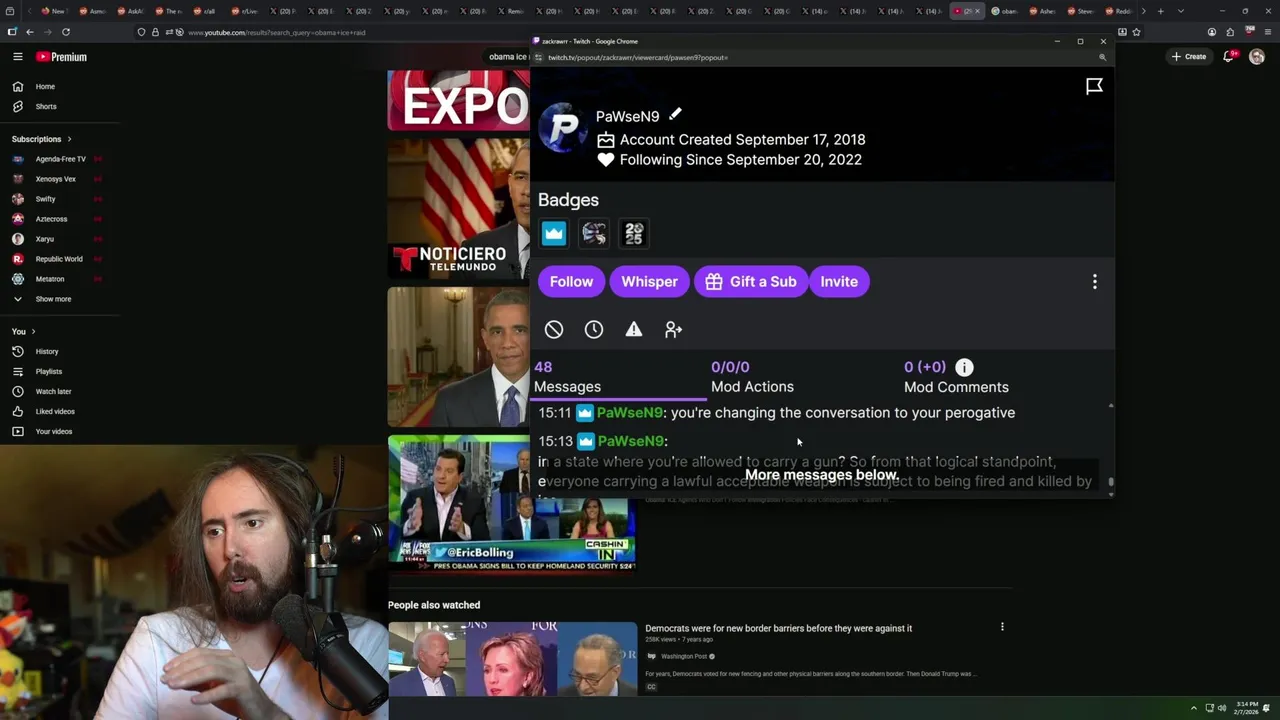Select the AskAl browser tab
1280x720 pixels.
[x=131, y=11]
